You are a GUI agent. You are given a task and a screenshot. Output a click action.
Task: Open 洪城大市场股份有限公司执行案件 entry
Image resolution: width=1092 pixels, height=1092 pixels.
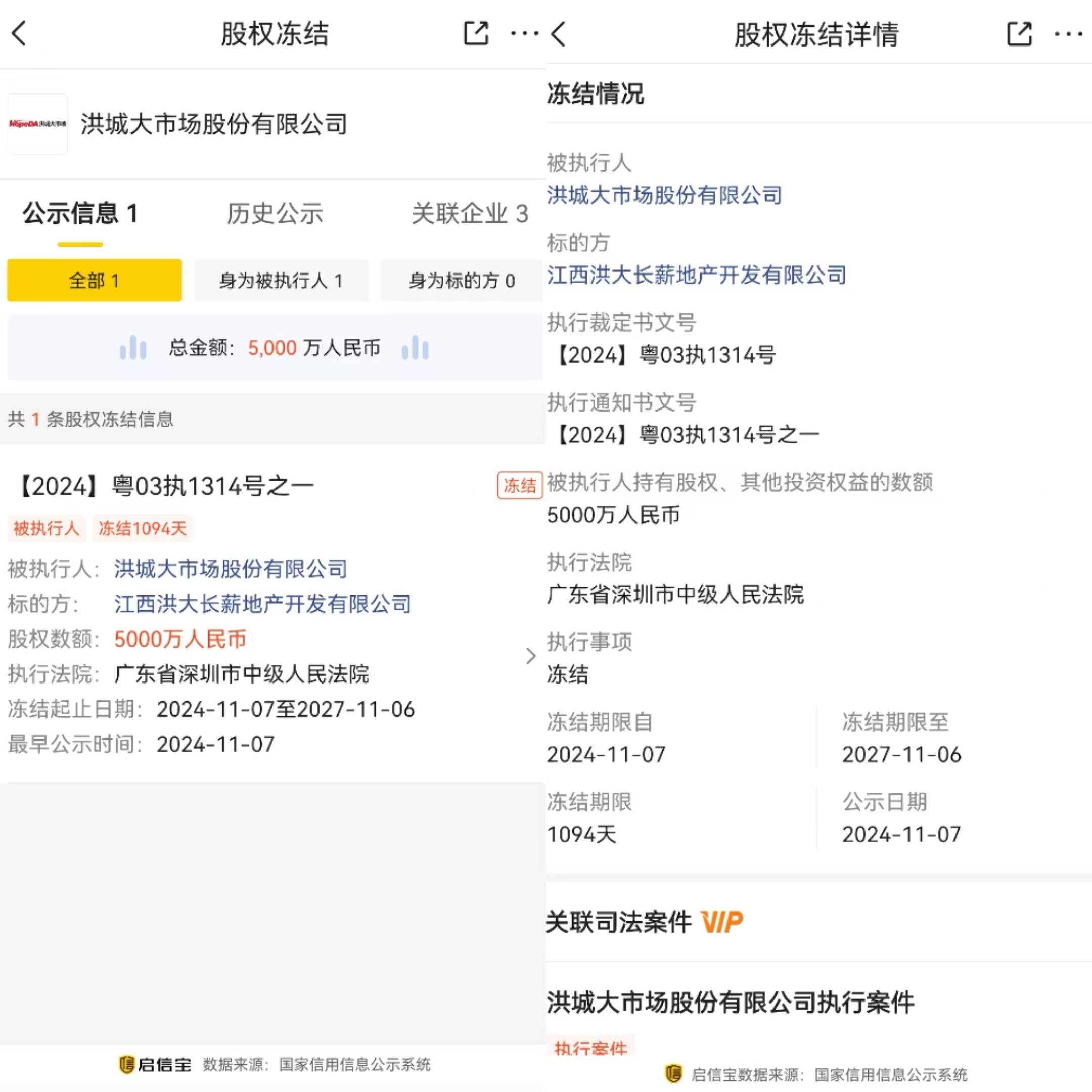tap(730, 1002)
